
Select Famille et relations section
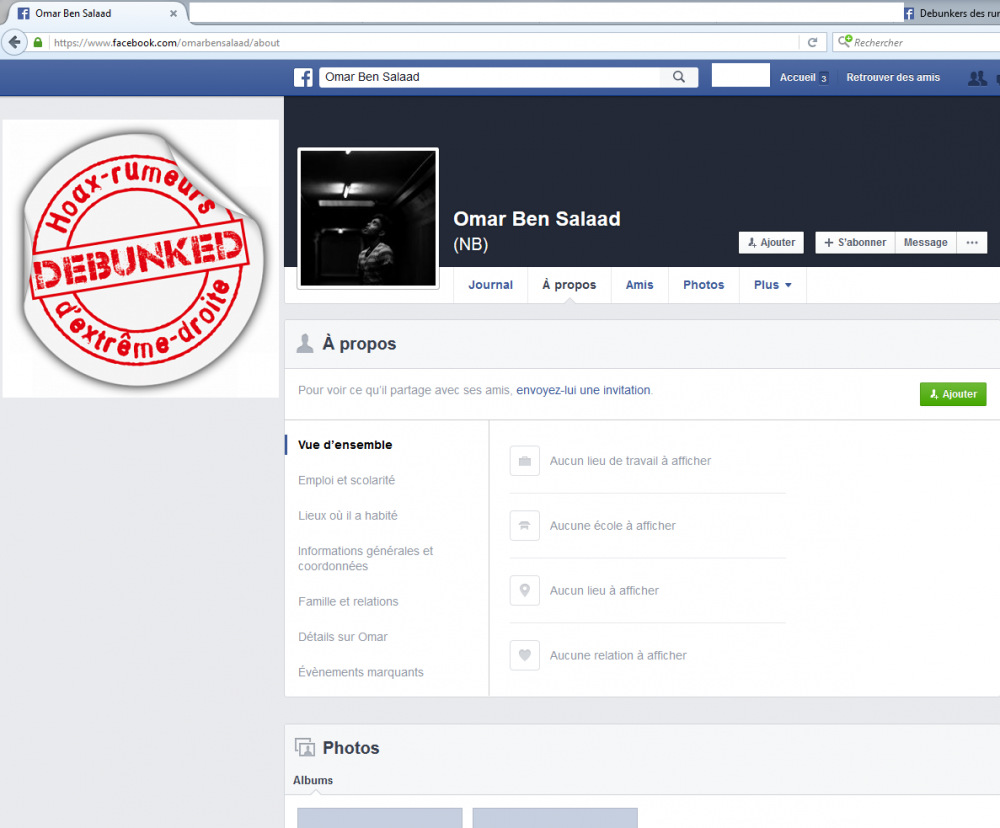(348, 602)
